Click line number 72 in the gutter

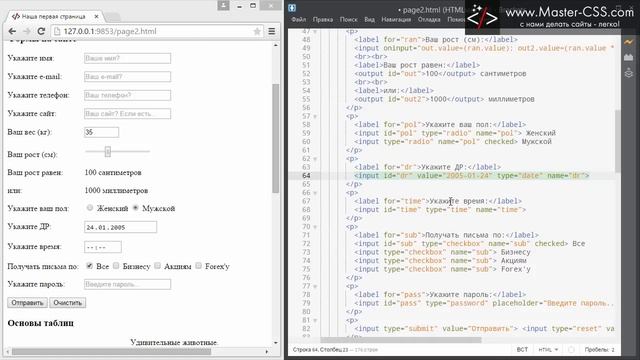tap(306, 244)
